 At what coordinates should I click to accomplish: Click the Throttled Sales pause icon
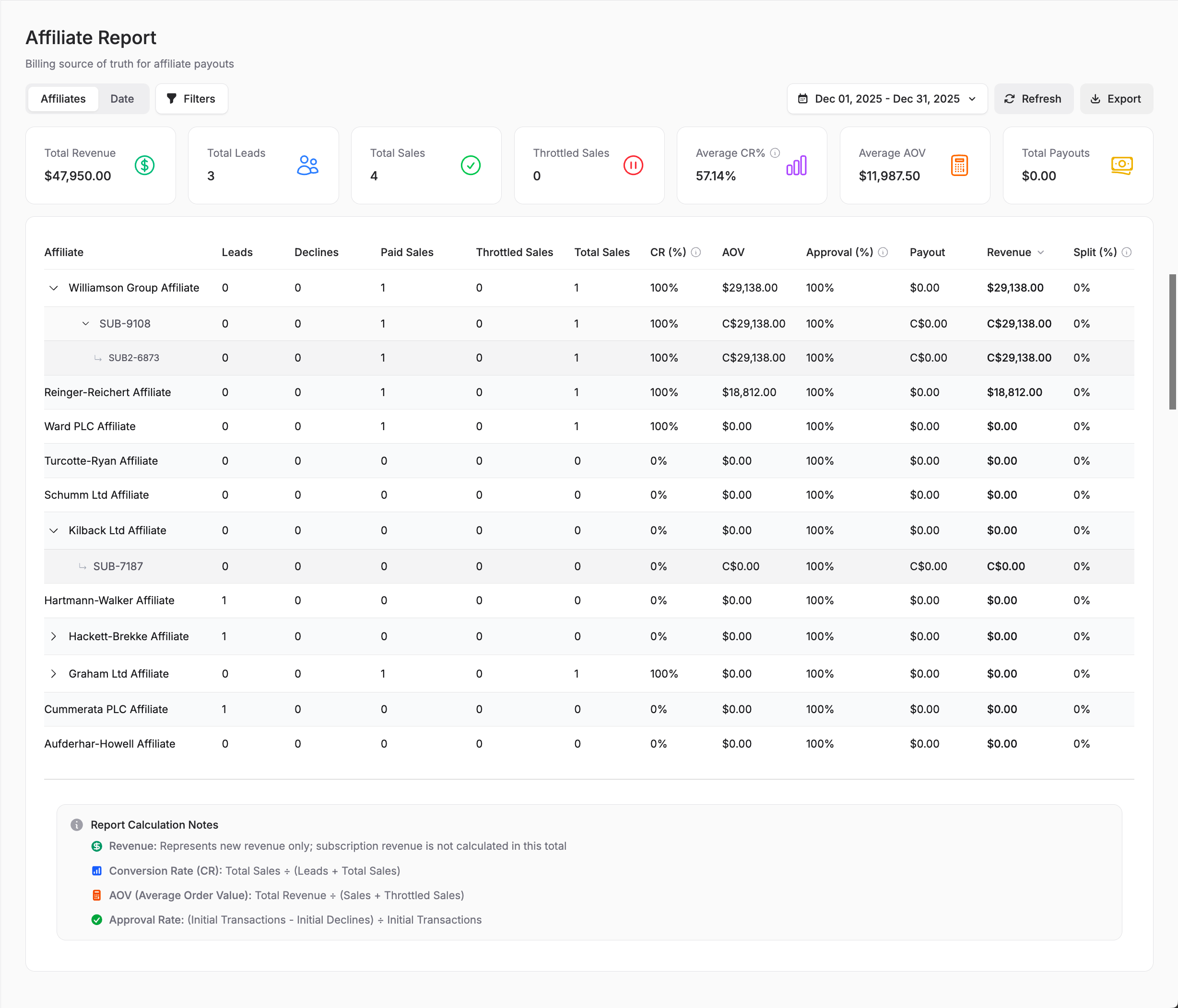633,165
